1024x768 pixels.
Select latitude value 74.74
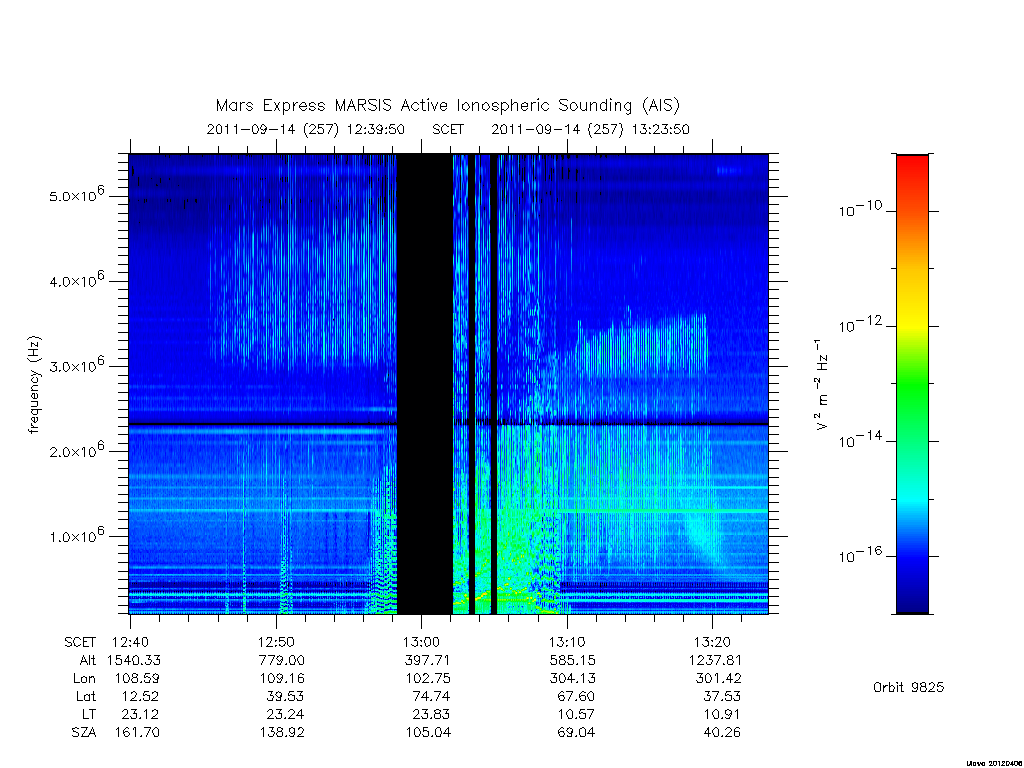coord(431,696)
